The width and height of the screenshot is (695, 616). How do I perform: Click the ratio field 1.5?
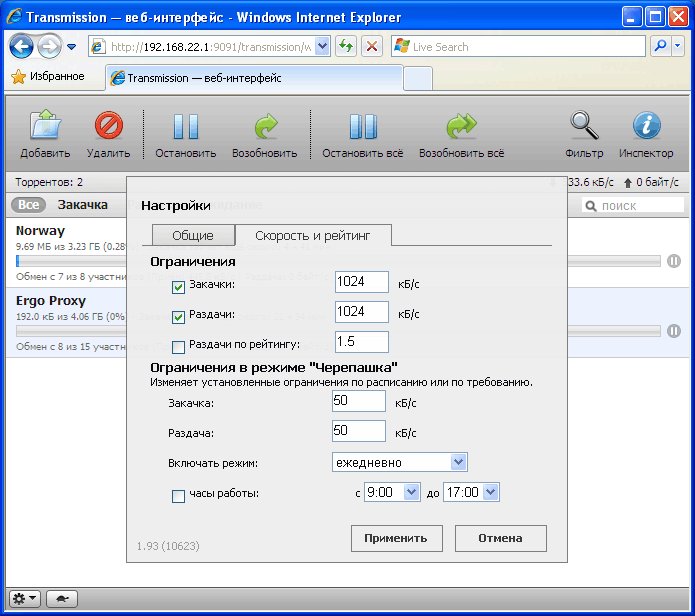pyautogui.click(x=362, y=342)
